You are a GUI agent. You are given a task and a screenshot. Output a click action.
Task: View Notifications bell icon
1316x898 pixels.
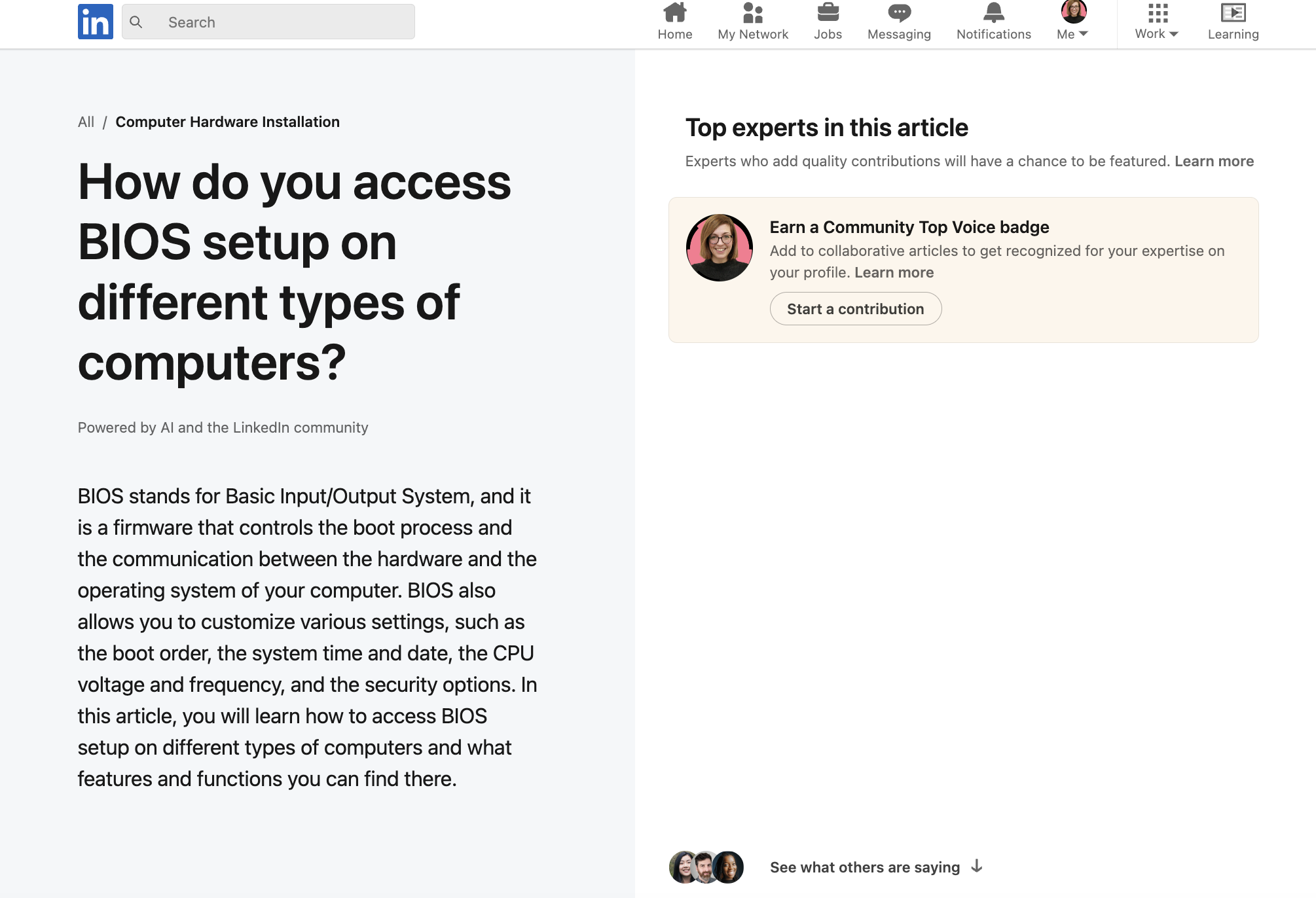click(993, 13)
